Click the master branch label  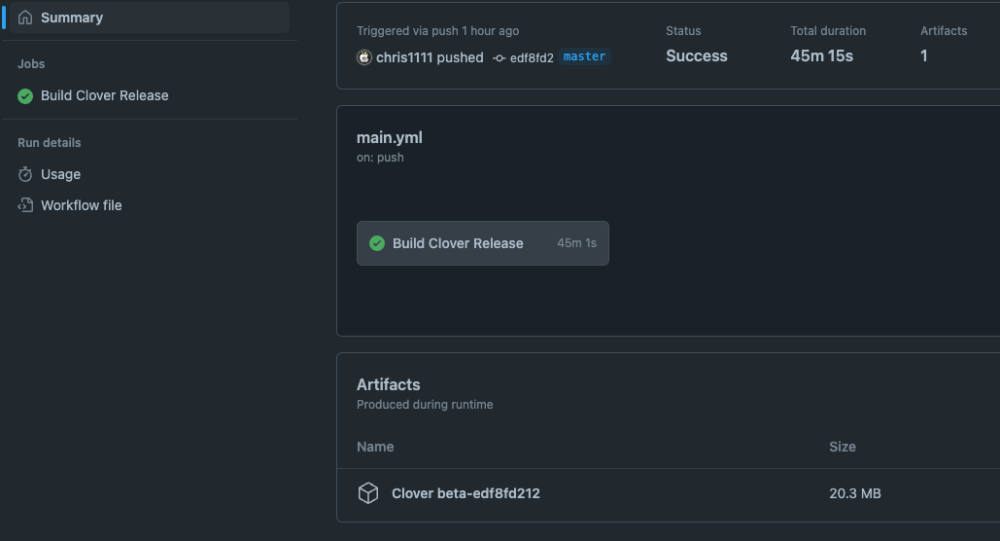point(584,56)
